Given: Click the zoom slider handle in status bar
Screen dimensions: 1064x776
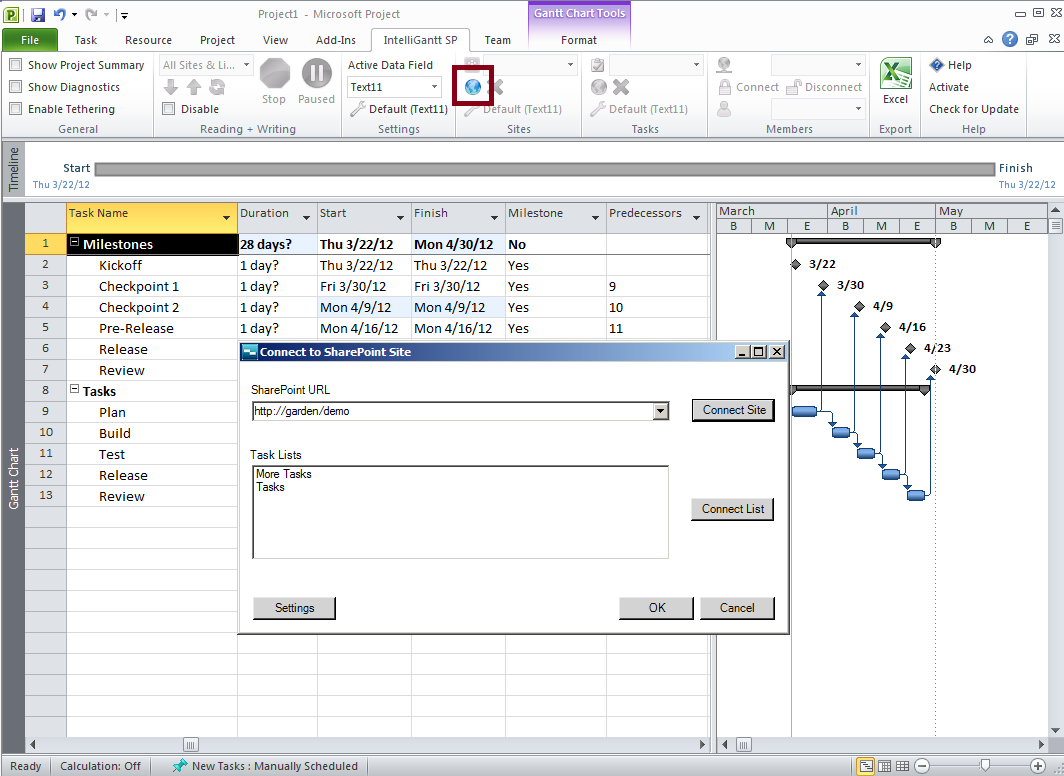Looking at the screenshot, I should [x=985, y=765].
